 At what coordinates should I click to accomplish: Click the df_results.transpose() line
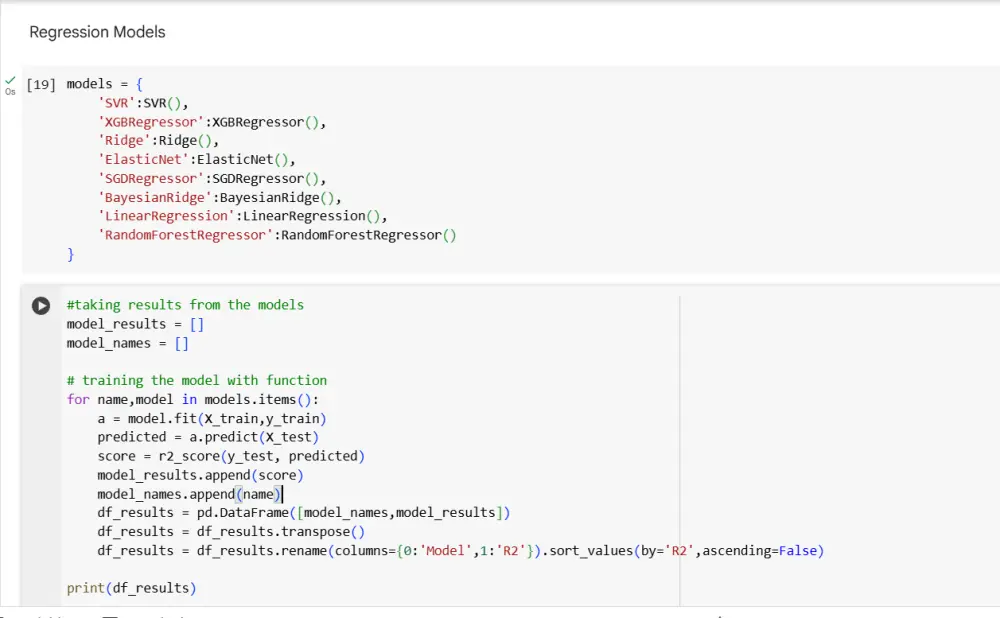pos(231,532)
